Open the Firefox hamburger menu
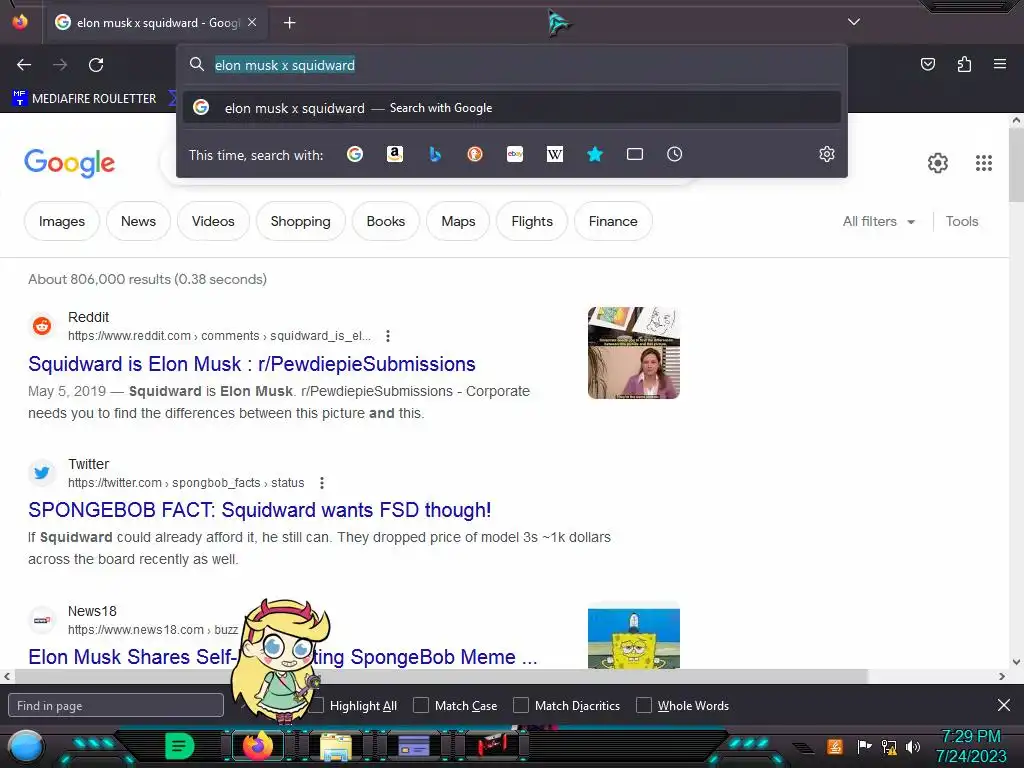 coord(999,64)
